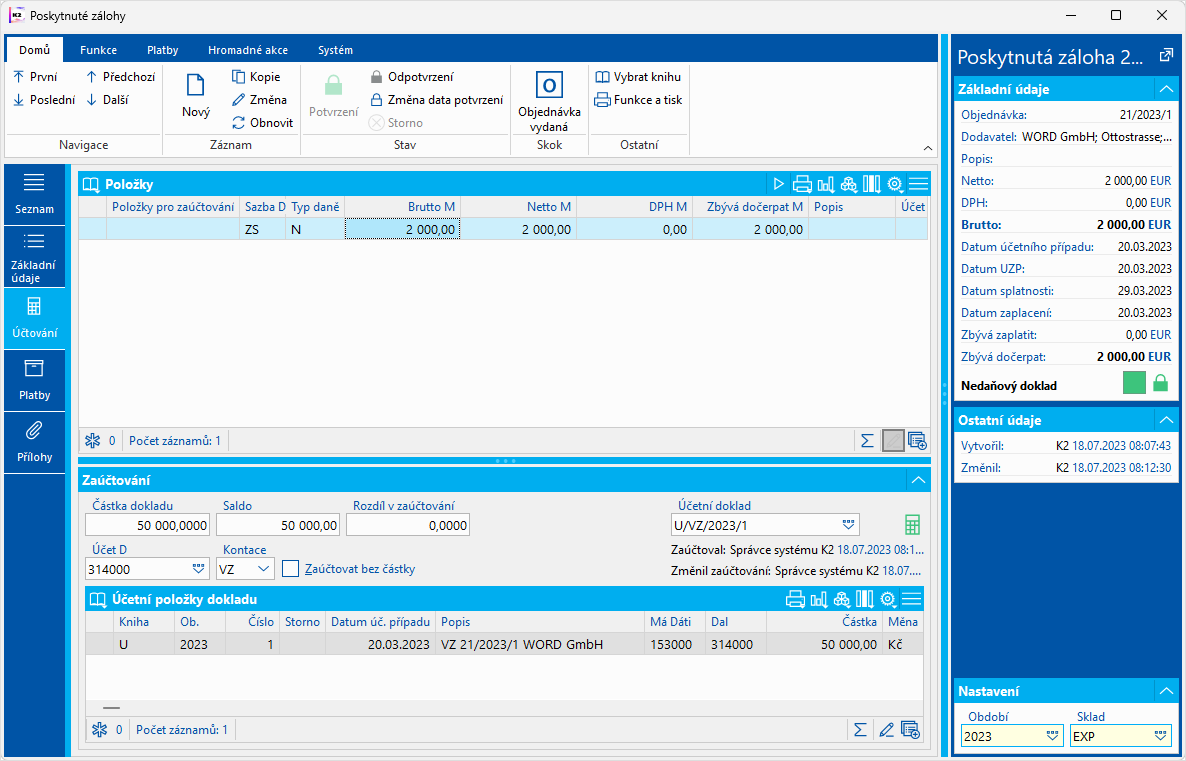The width and height of the screenshot is (1186, 761).
Task: Click the Nový new record icon
Action: (196, 86)
